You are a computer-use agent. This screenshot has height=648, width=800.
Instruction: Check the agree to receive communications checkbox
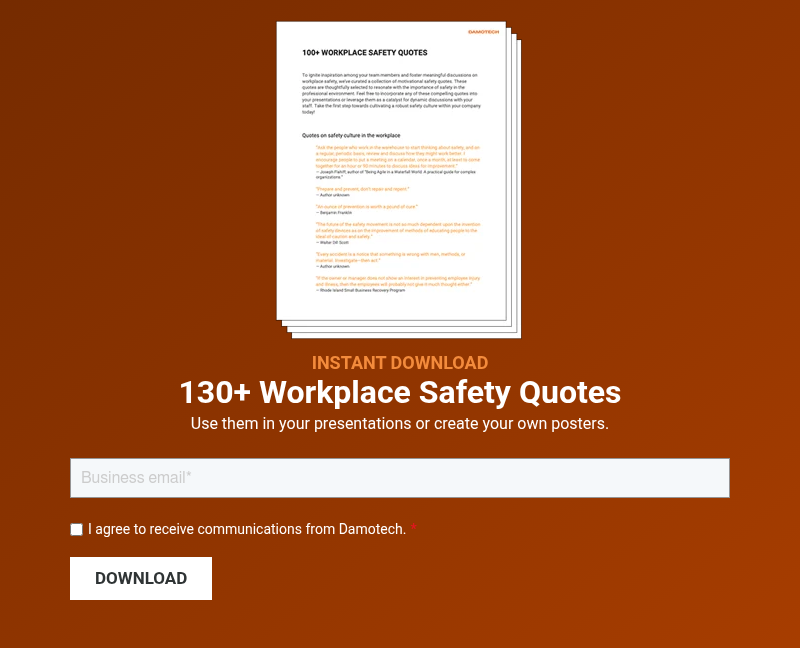76,530
